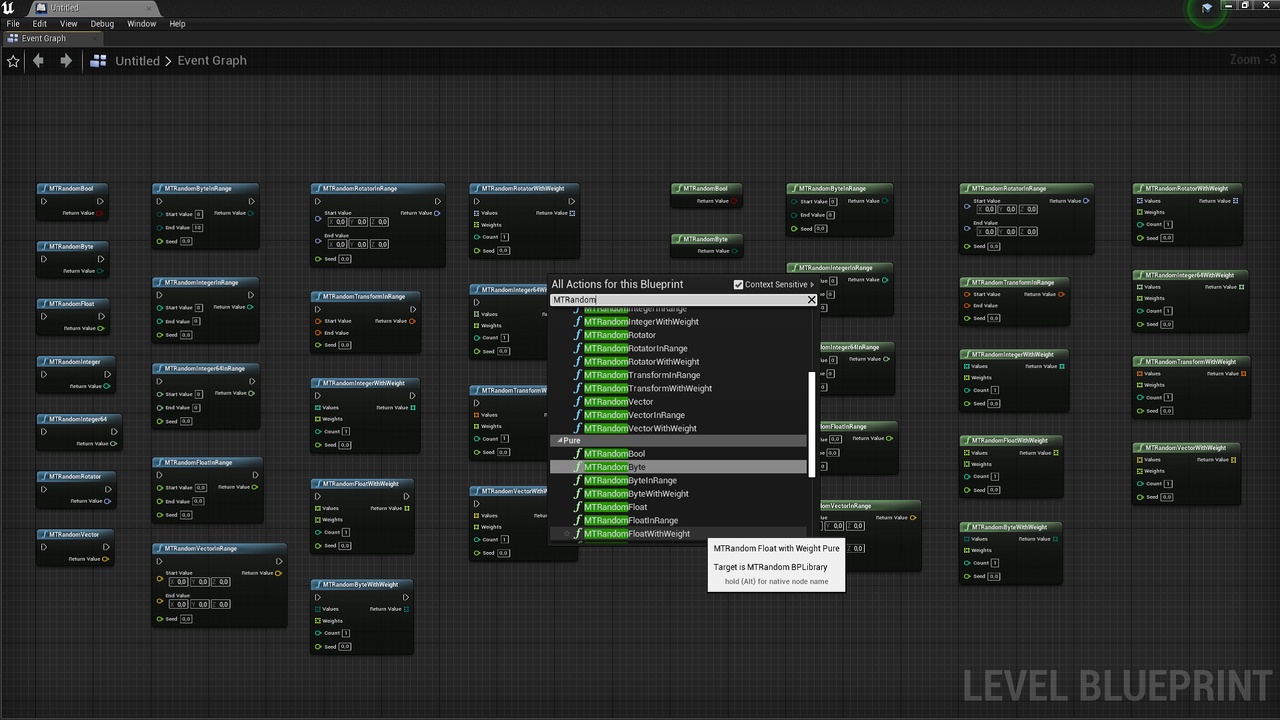Select MTRandomByte in the actions list
The height and width of the screenshot is (720, 1280).
(678, 467)
